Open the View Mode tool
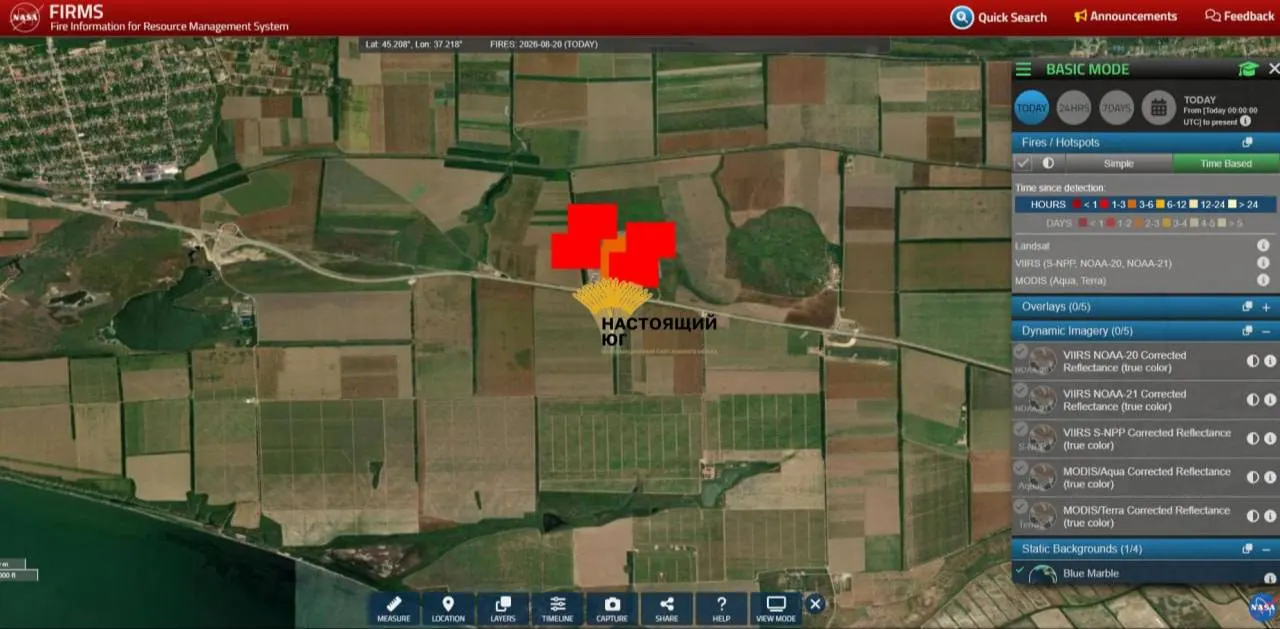Screen dimensions: 1280x629 (776, 609)
